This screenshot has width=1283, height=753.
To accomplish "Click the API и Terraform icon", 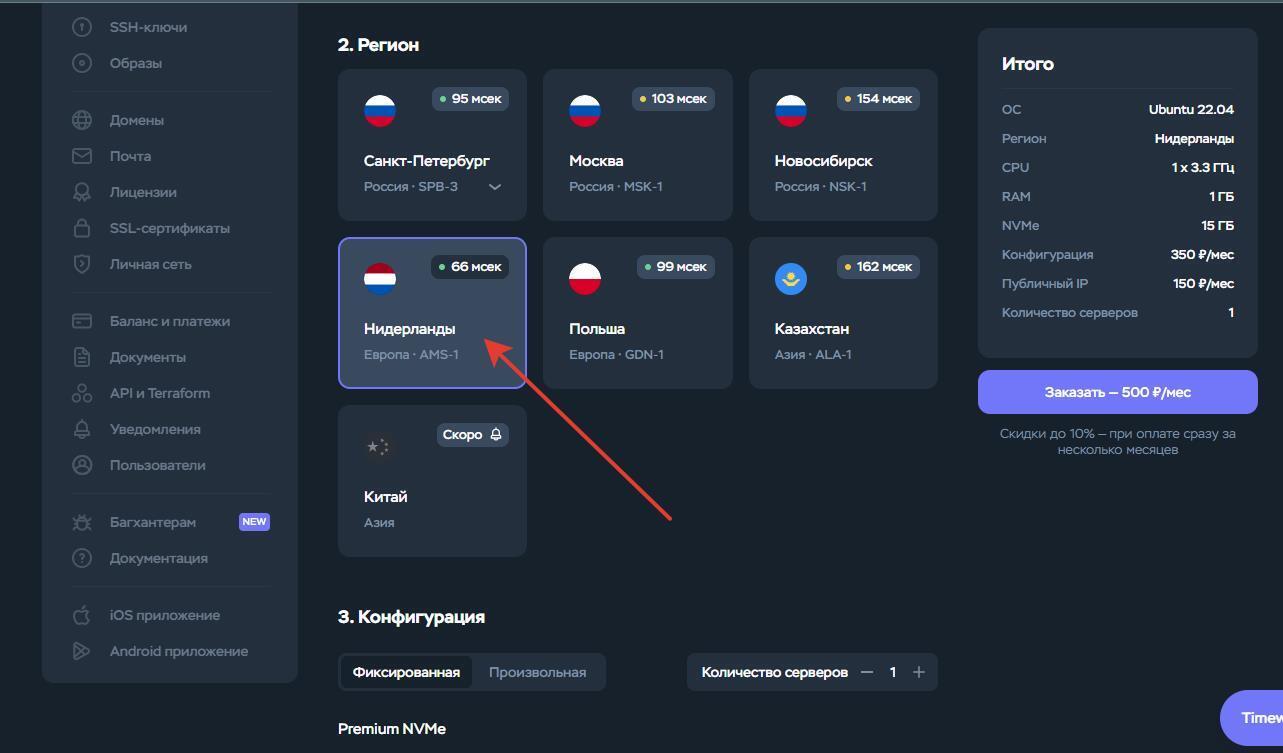I will [81, 393].
